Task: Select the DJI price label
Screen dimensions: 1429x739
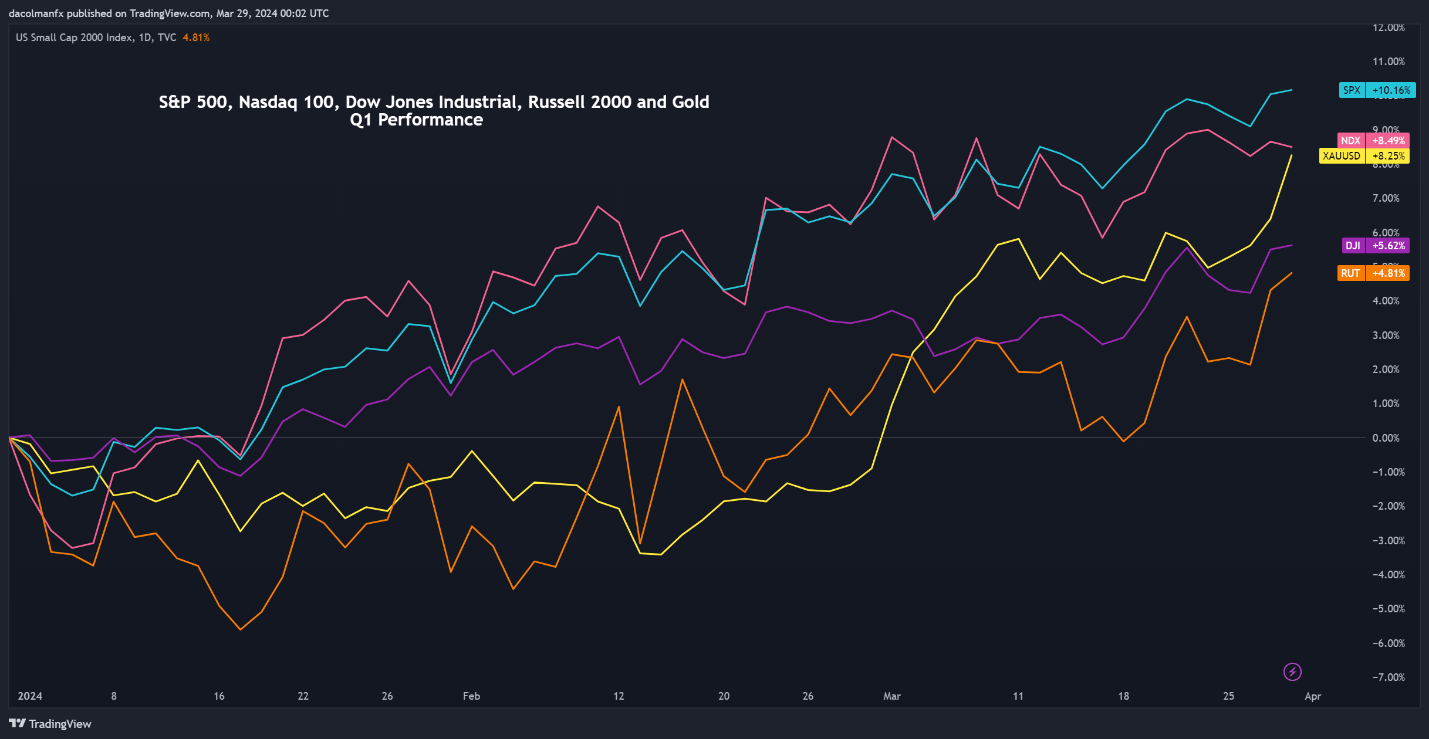Action: tap(1375, 245)
